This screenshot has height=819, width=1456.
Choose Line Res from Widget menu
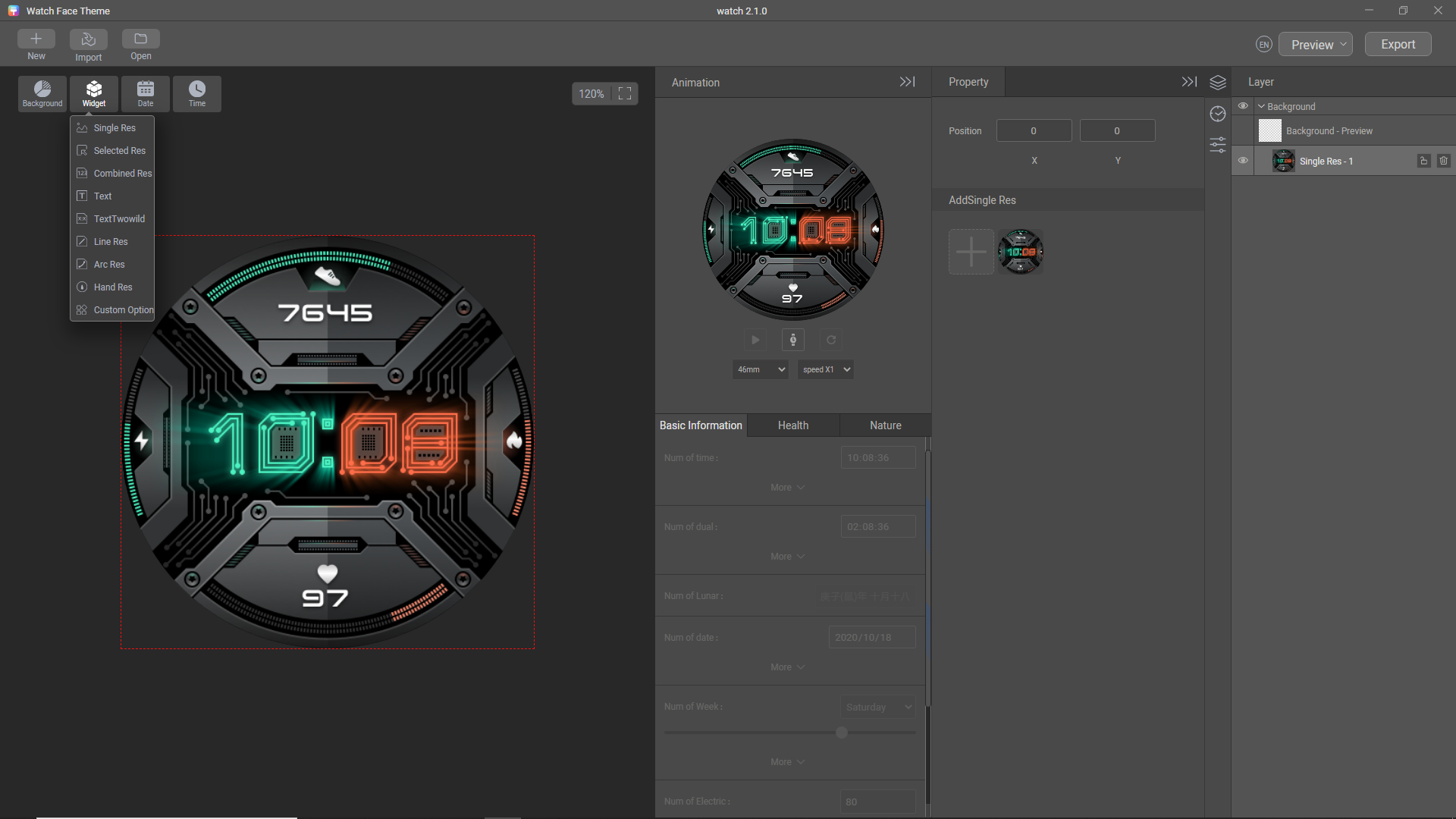click(x=112, y=242)
